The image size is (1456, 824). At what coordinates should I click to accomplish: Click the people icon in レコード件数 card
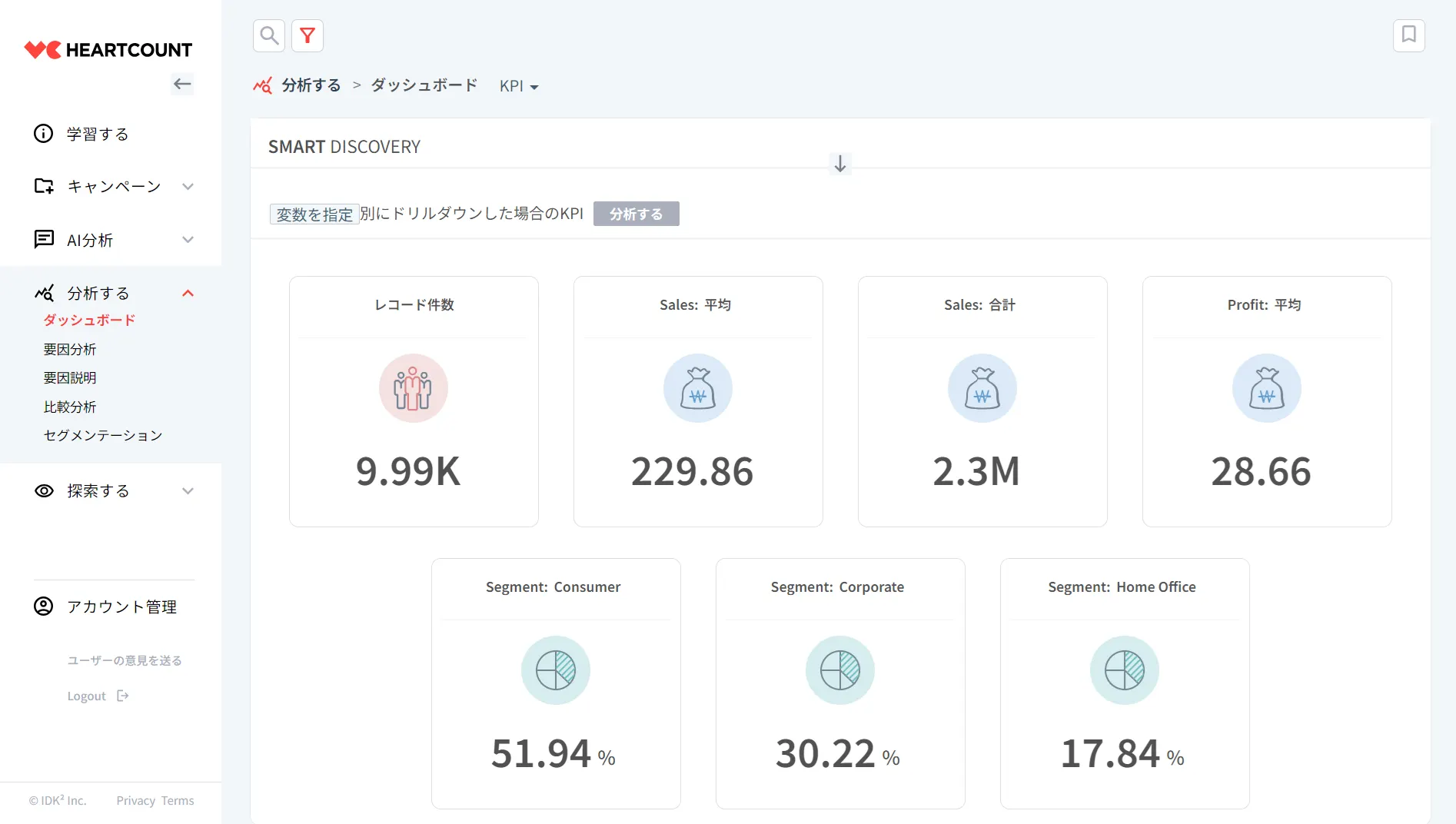tap(414, 388)
